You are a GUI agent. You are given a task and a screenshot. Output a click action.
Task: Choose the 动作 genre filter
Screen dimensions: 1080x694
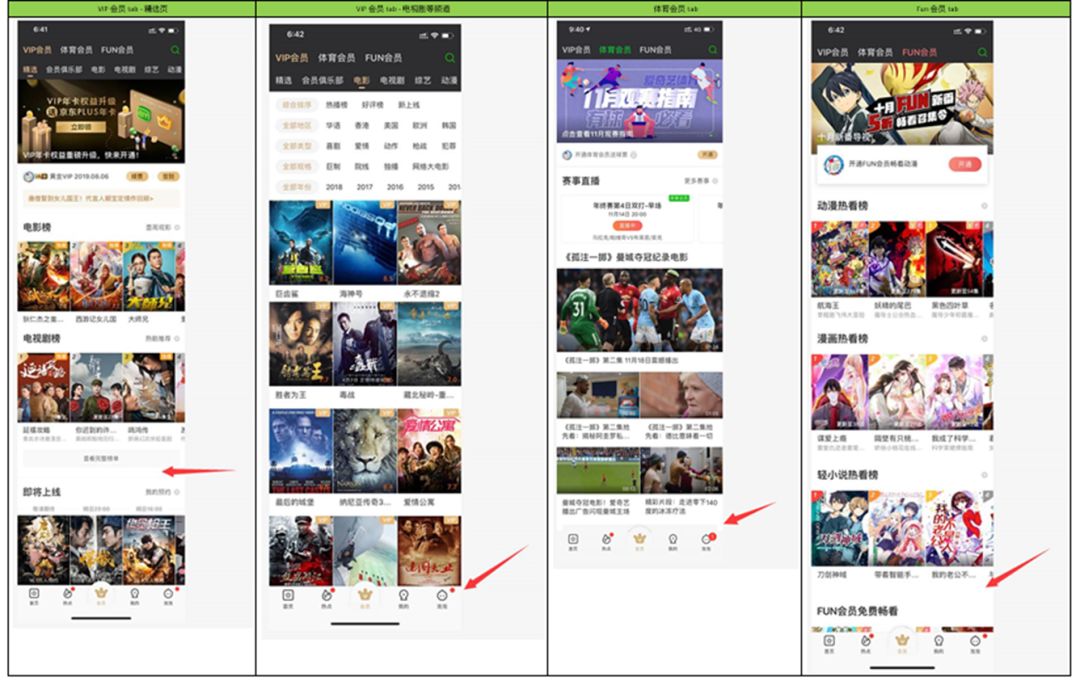(391, 146)
